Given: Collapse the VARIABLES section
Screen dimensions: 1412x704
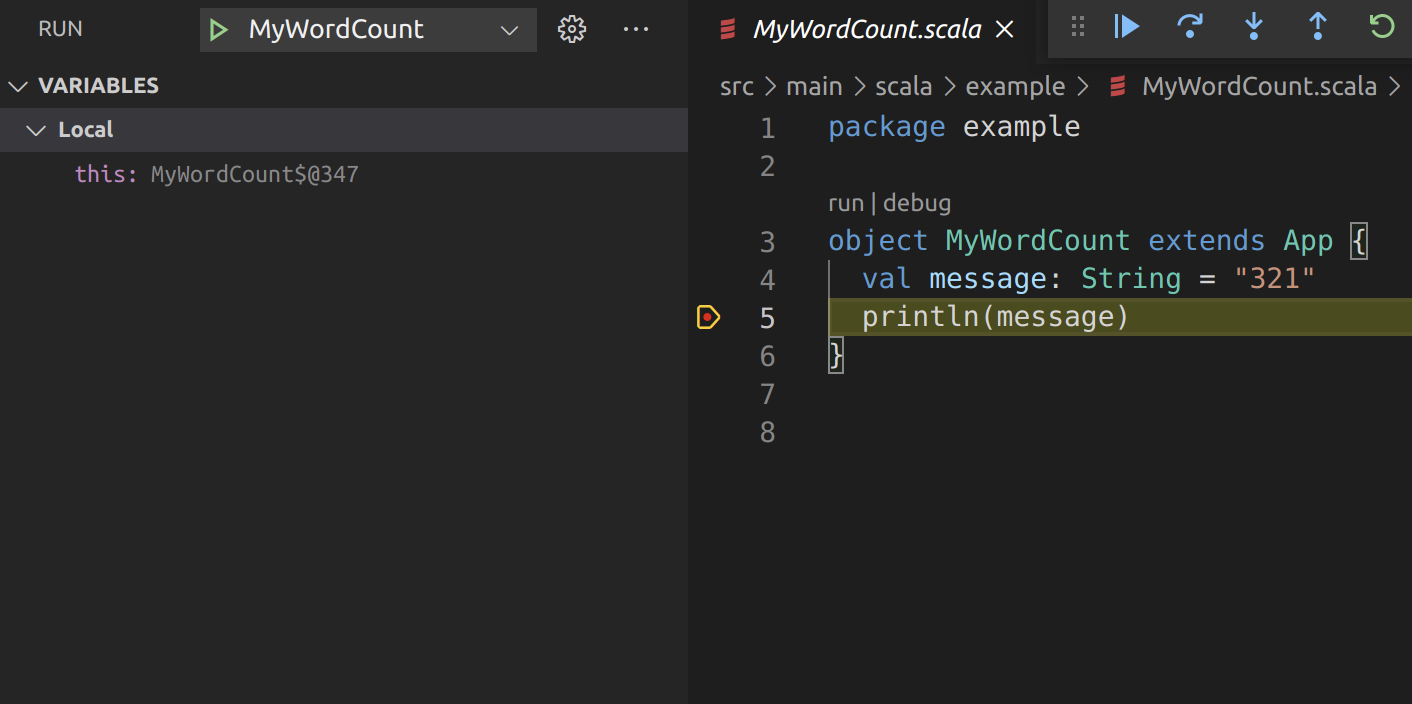Looking at the screenshot, I should point(17,86).
